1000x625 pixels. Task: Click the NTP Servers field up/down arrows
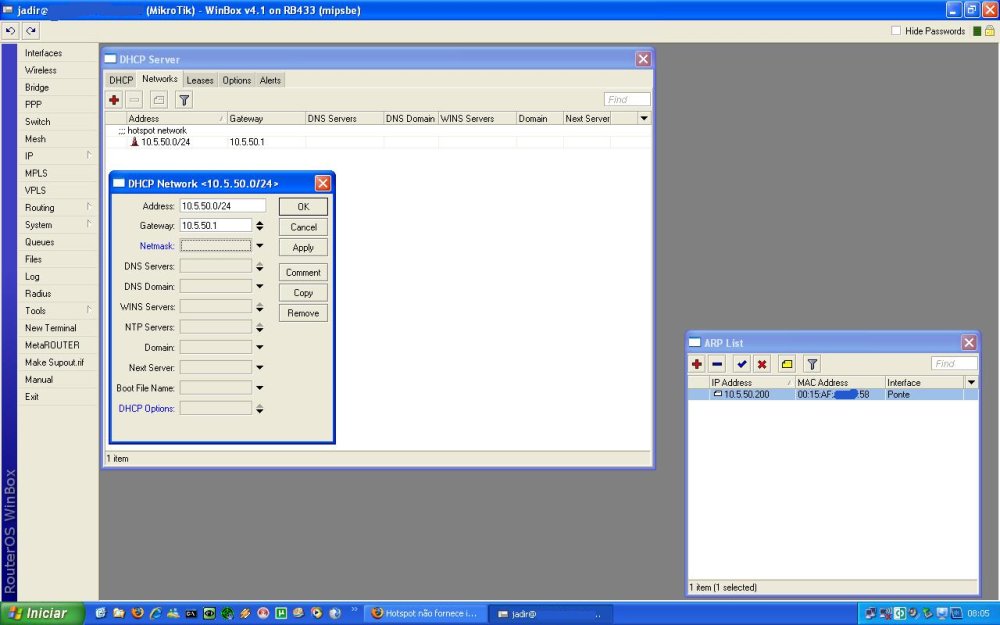pos(260,327)
